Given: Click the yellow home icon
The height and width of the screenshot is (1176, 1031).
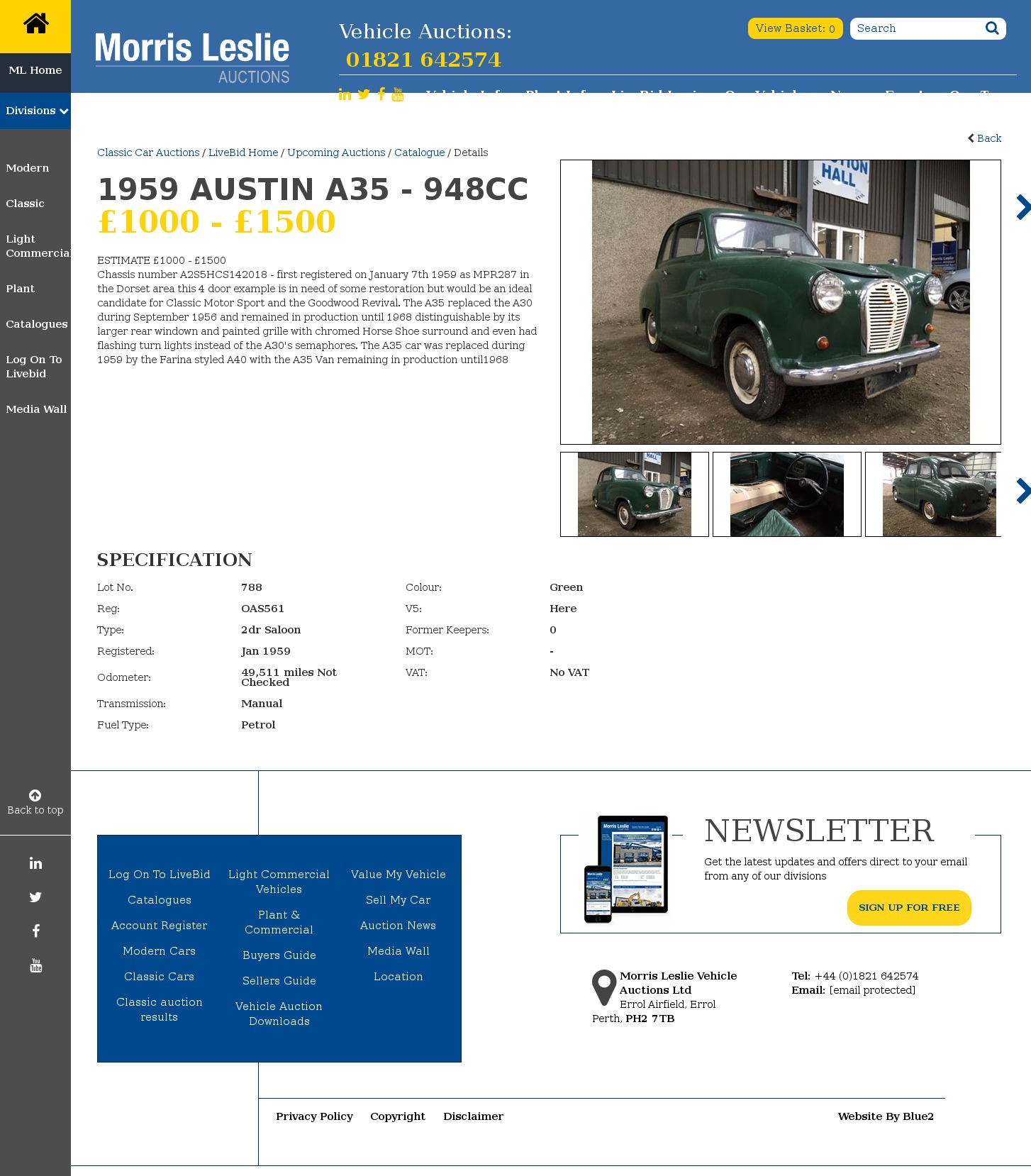Looking at the screenshot, I should coord(35,24).
